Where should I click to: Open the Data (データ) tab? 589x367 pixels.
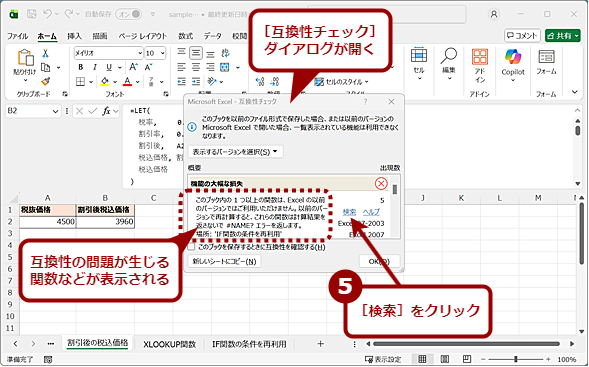click(x=213, y=36)
